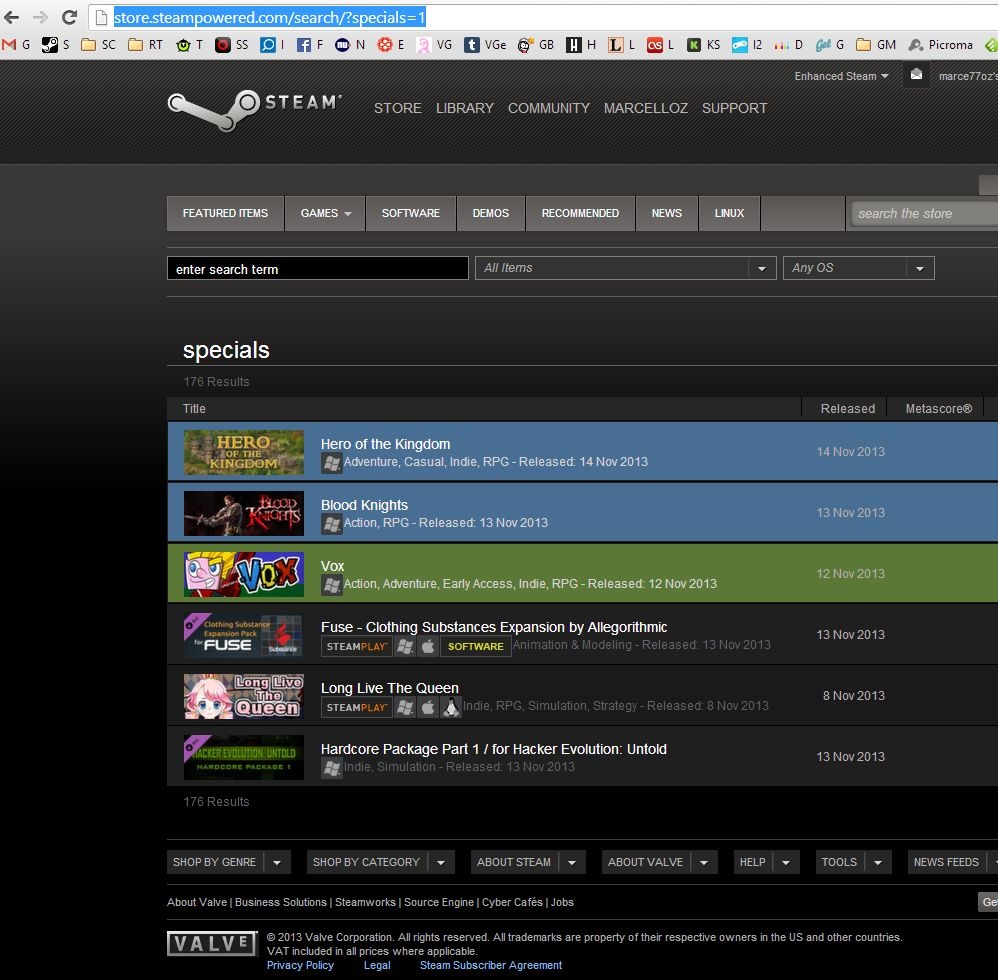The height and width of the screenshot is (980, 998).
Task: Click the Hacker Evolution Hardcore Package thumbnail
Action: pyautogui.click(x=244, y=758)
